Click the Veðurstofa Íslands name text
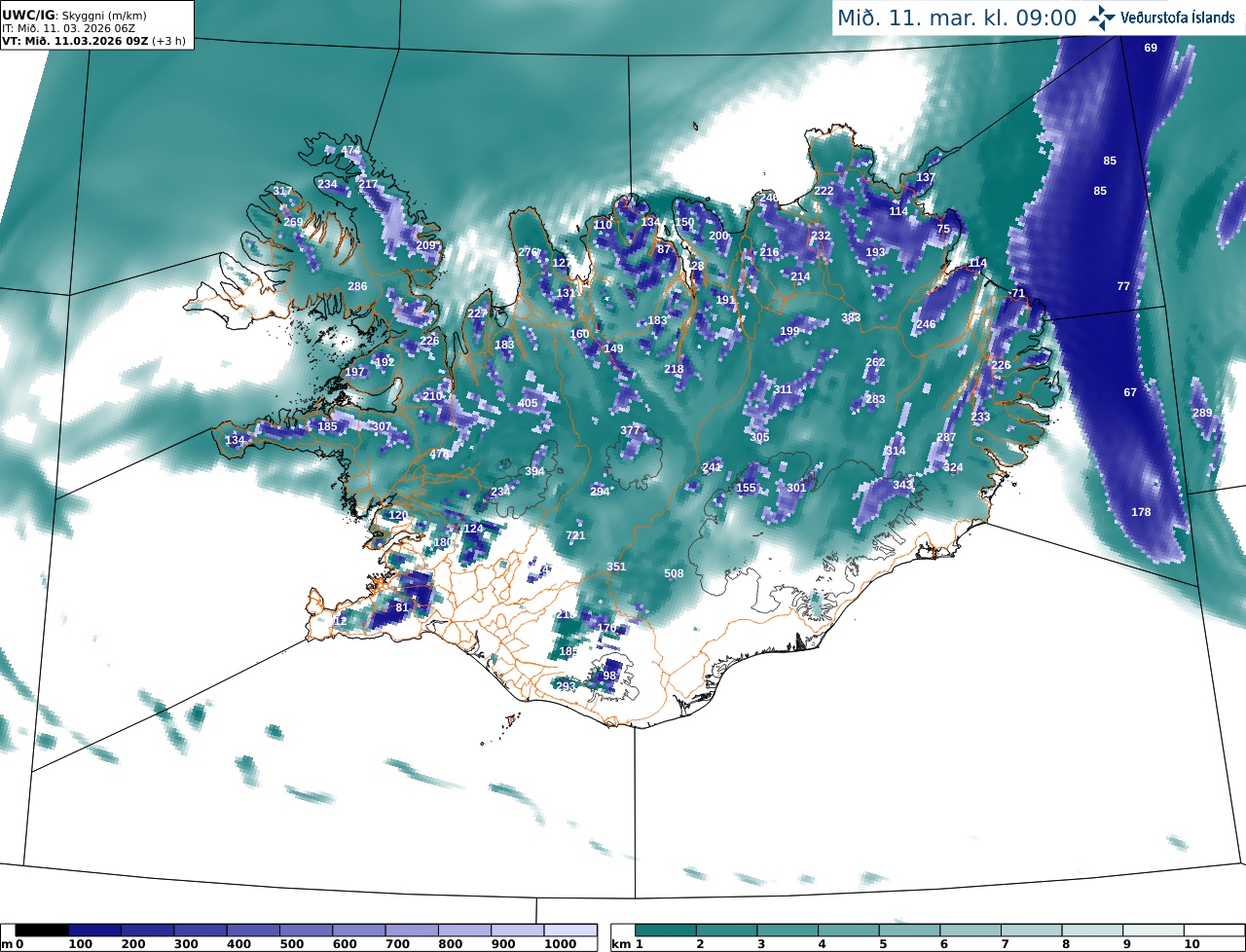 pos(1178,18)
